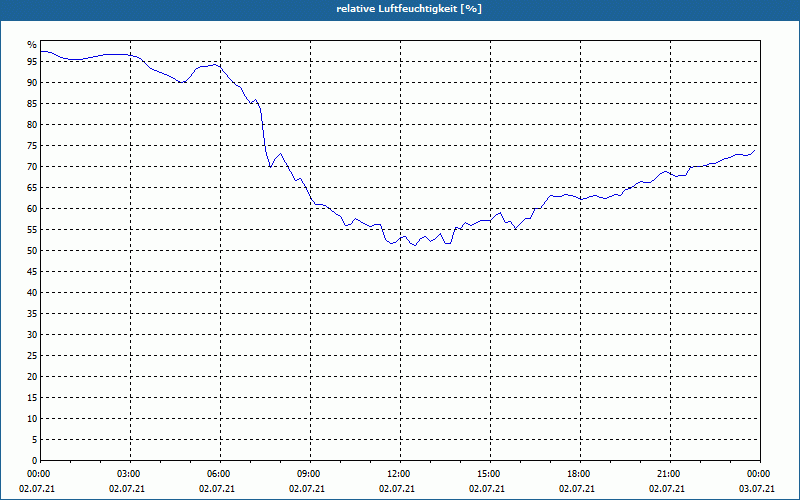800x500 pixels.
Task: Click the y-axis tick label 80
Action: pyautogui.click(x=32, y=124)
